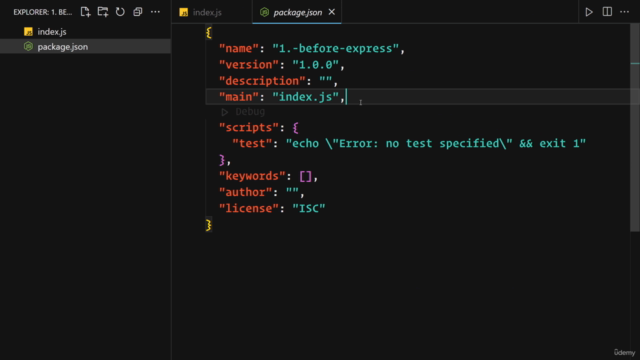Click the "keywords" key
Viewport: 640px width, 360px height.
252,176
